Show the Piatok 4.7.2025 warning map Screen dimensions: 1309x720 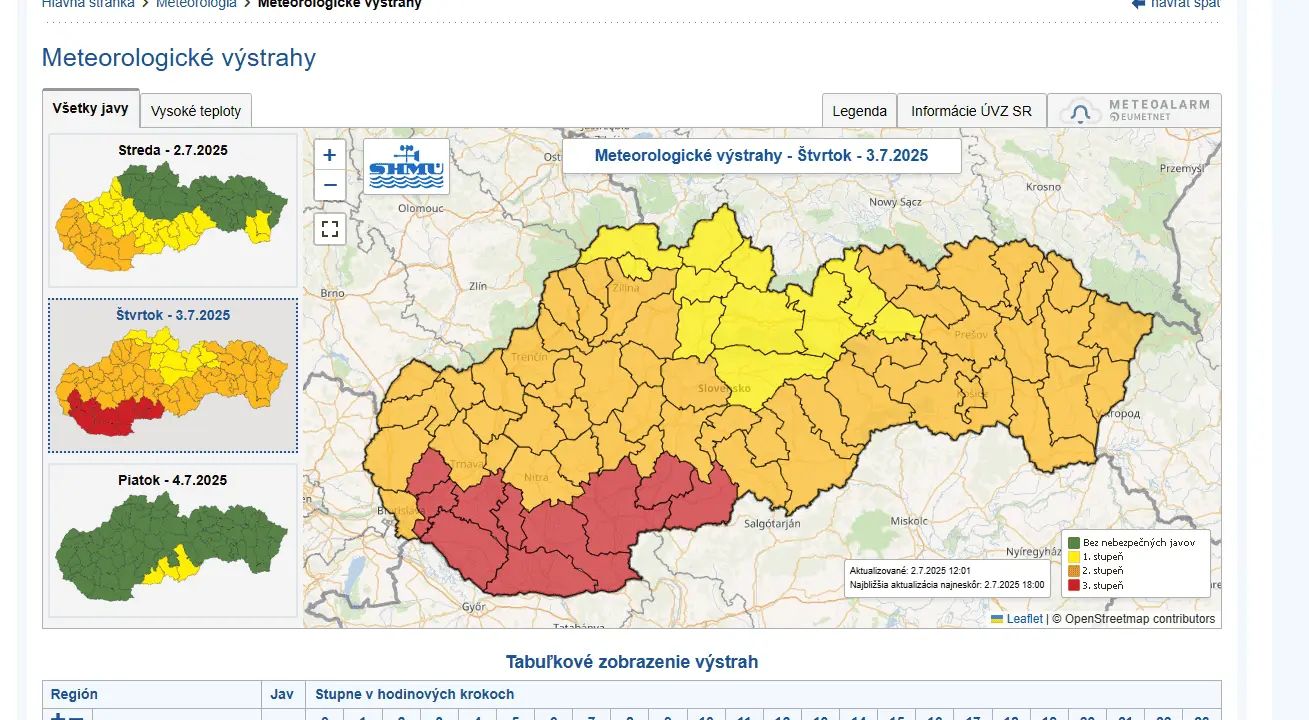pyautogui.click(x=173, y=540)
